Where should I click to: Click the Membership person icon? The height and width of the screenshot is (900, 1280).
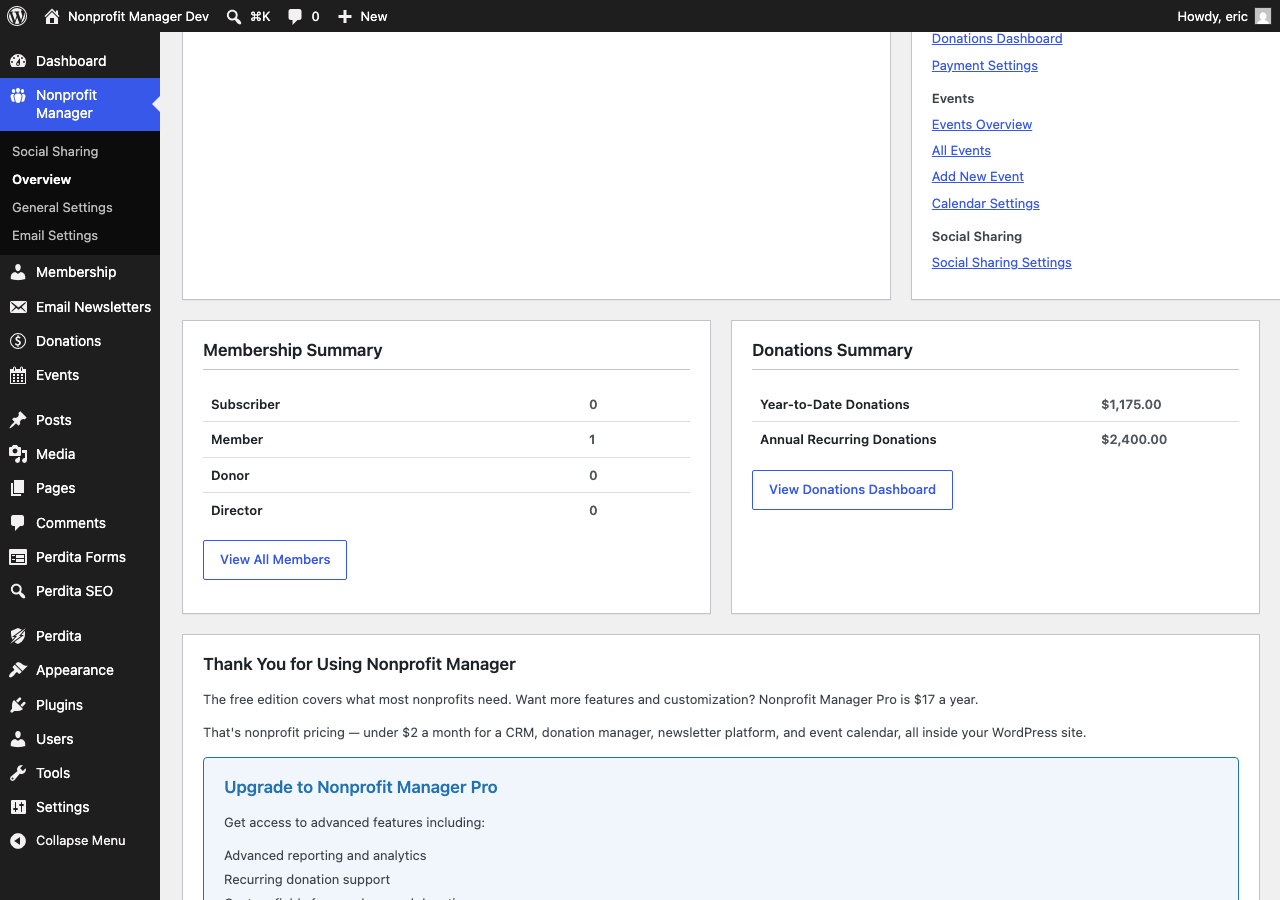click(x=18, y=272)
